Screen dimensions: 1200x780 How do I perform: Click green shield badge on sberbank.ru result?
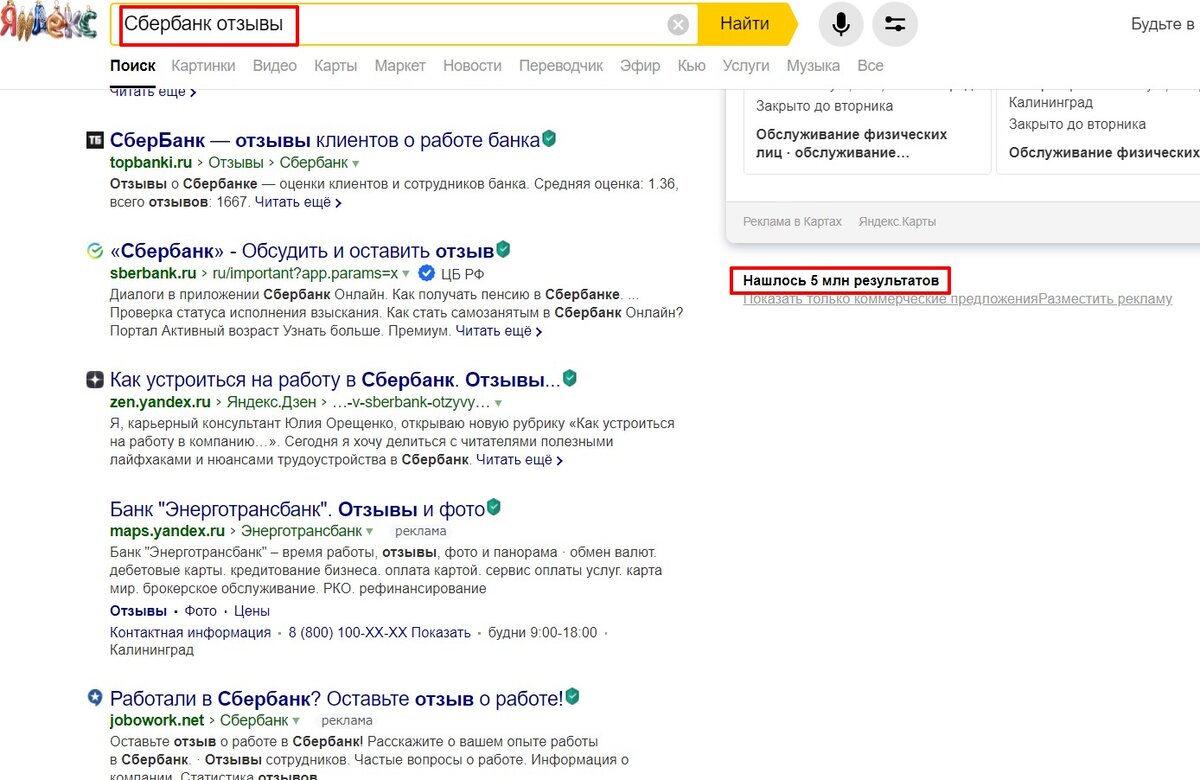coord(503,248)
